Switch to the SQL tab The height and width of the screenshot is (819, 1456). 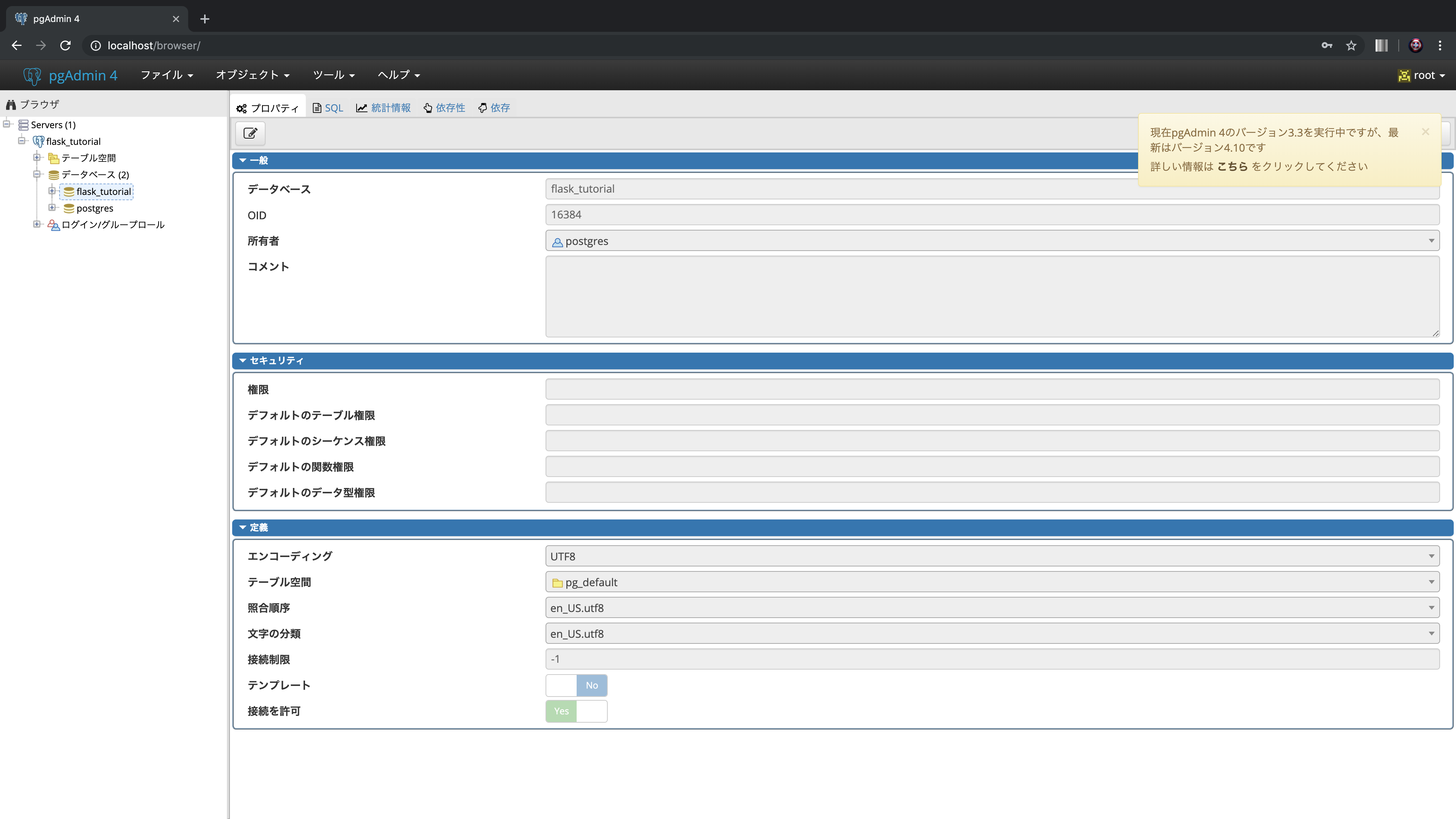(328, 108)
